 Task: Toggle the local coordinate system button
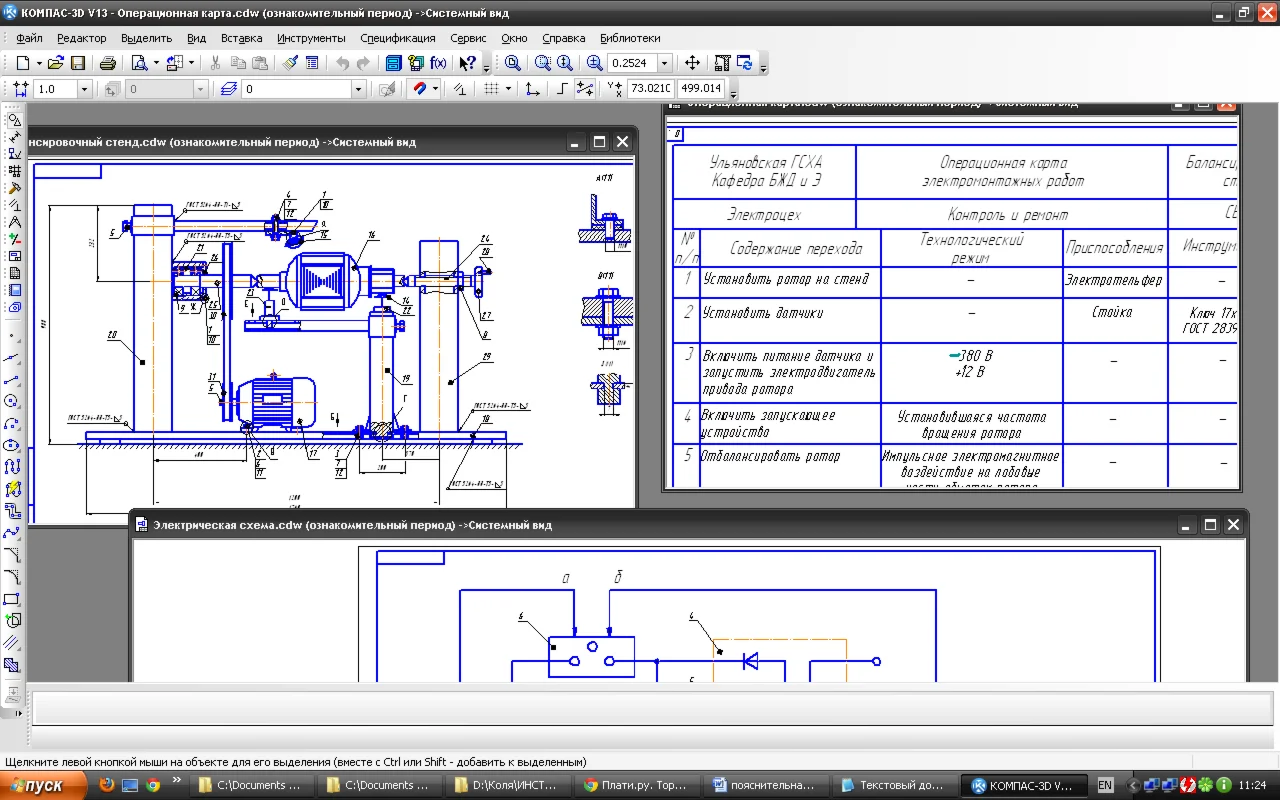tap(532, 89)
